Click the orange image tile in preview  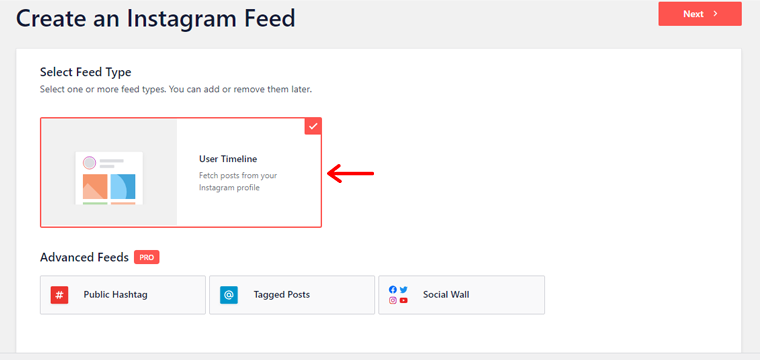coord(95,187)
